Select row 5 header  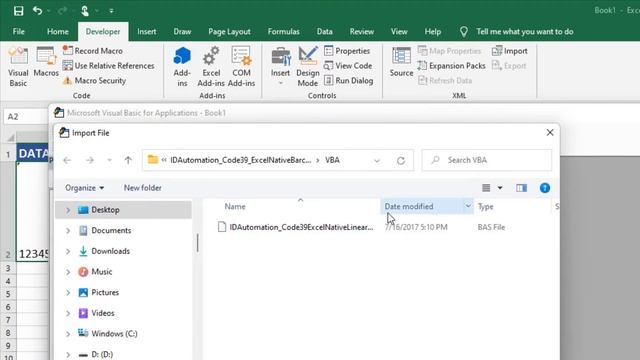[8, 294]
